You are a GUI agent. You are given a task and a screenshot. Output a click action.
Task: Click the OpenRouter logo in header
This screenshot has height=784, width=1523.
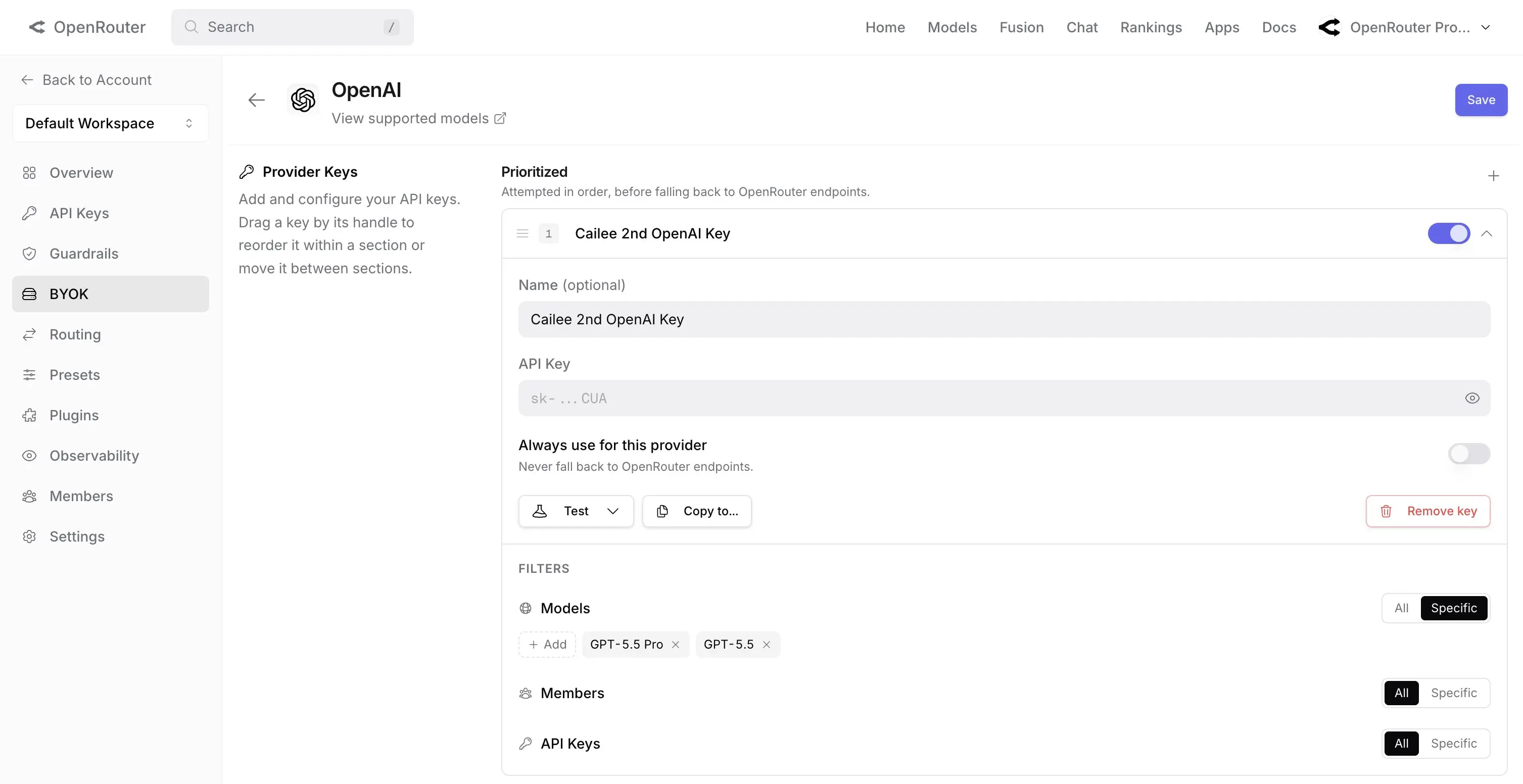tap(87, 27)
